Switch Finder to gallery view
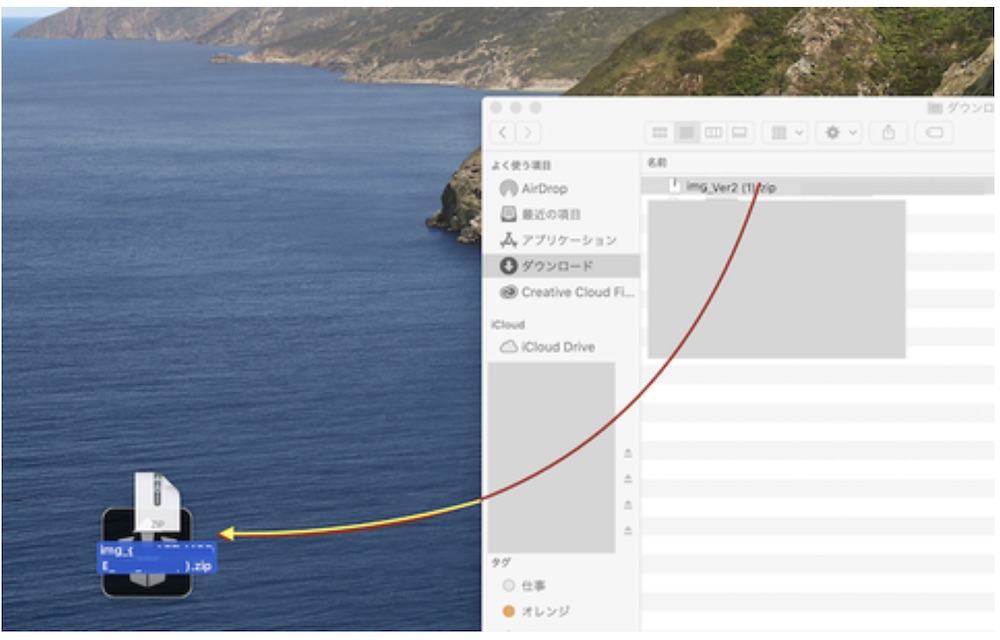This screenshot has width=1000, height=640. pyautogui.click(x=740, y=133)
